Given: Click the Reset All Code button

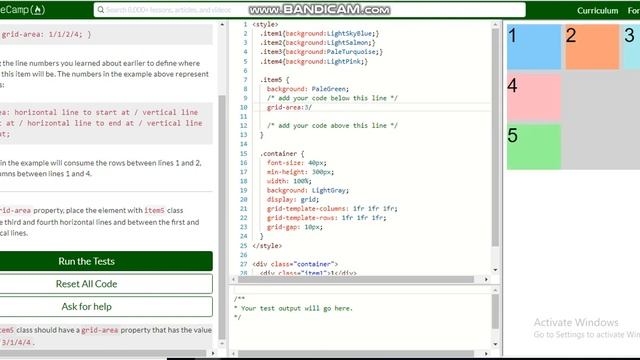Looking at the screenshot, I should (106, 284).
